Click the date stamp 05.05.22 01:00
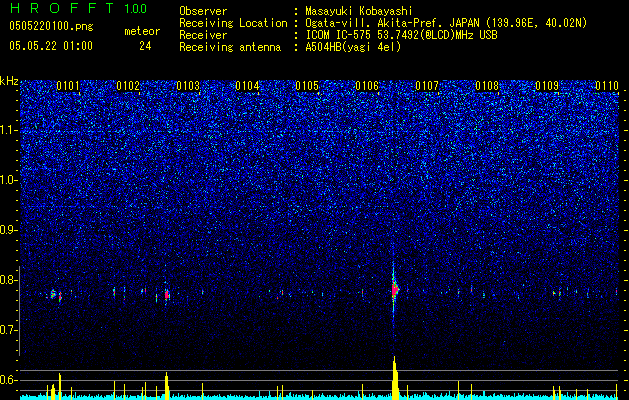This screenshot has width=629, height=400. [x=51, y=46]
